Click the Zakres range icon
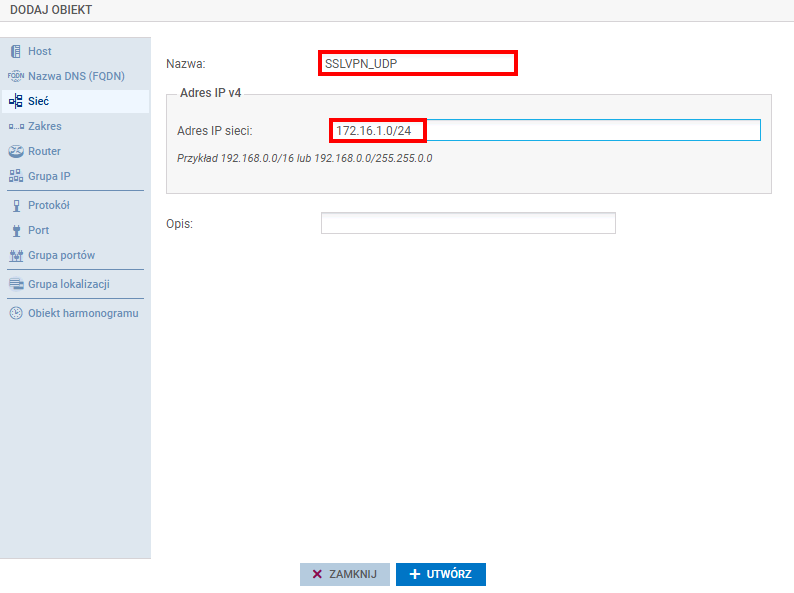 pos(16,126)
